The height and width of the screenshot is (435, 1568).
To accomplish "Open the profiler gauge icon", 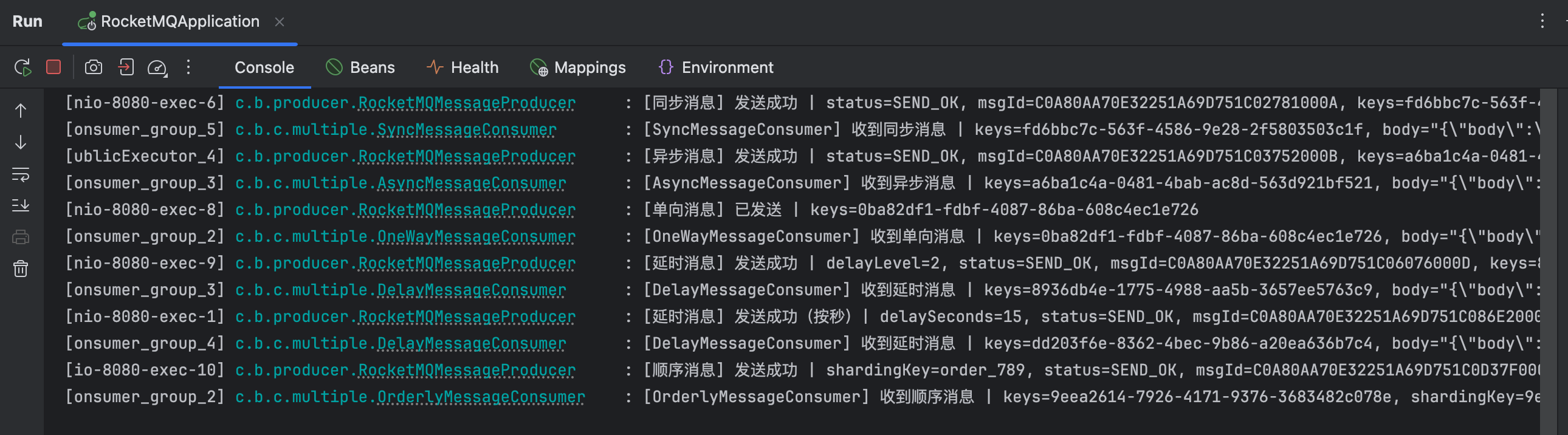I will 157,67.
